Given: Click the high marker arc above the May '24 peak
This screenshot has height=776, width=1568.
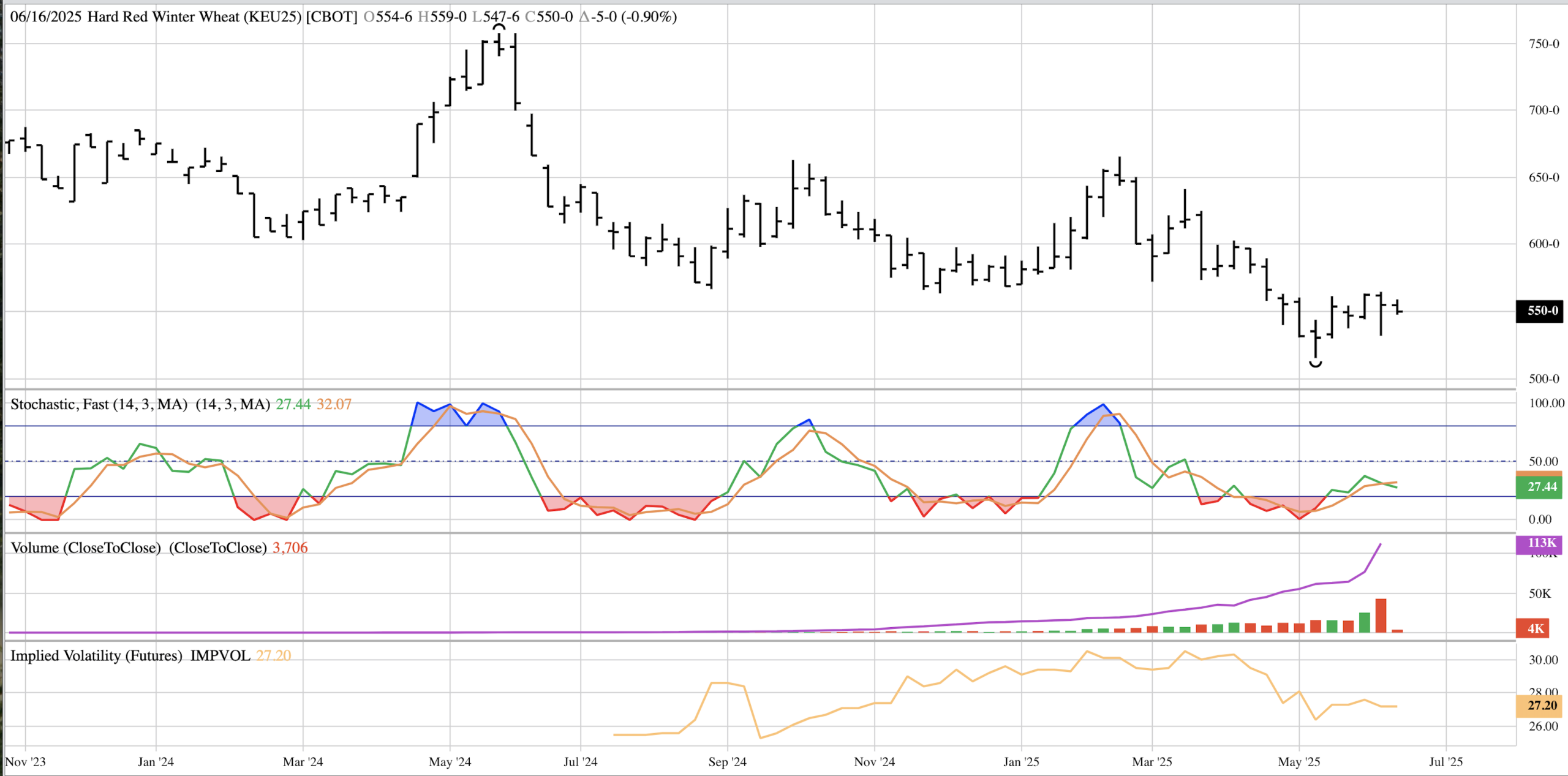Looking at the screenshot, I should click(x=499, y=27).
